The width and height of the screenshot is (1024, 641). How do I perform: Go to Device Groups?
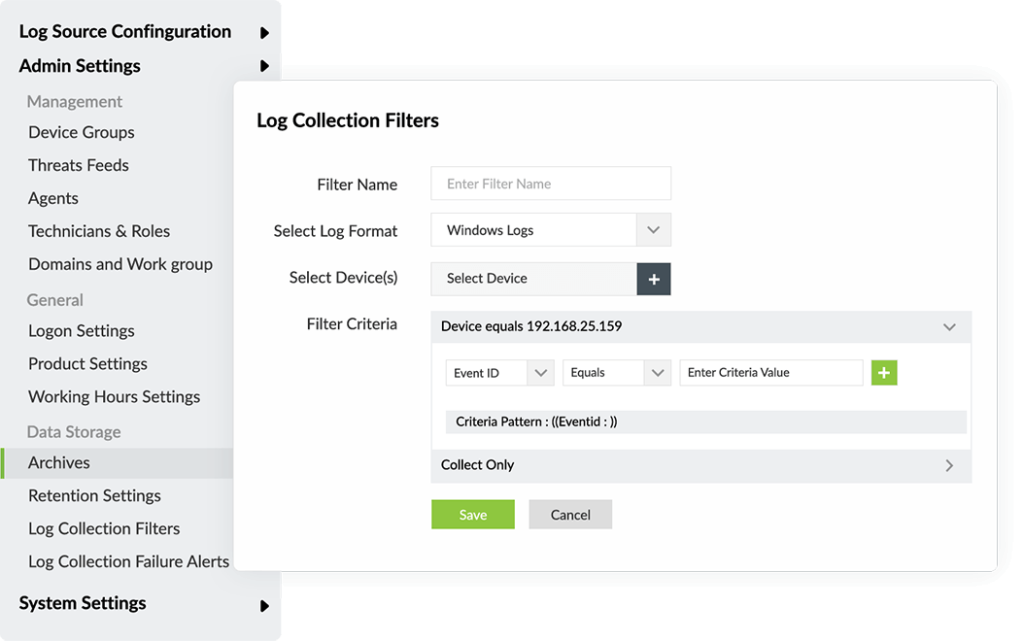(x=81, y=133)
